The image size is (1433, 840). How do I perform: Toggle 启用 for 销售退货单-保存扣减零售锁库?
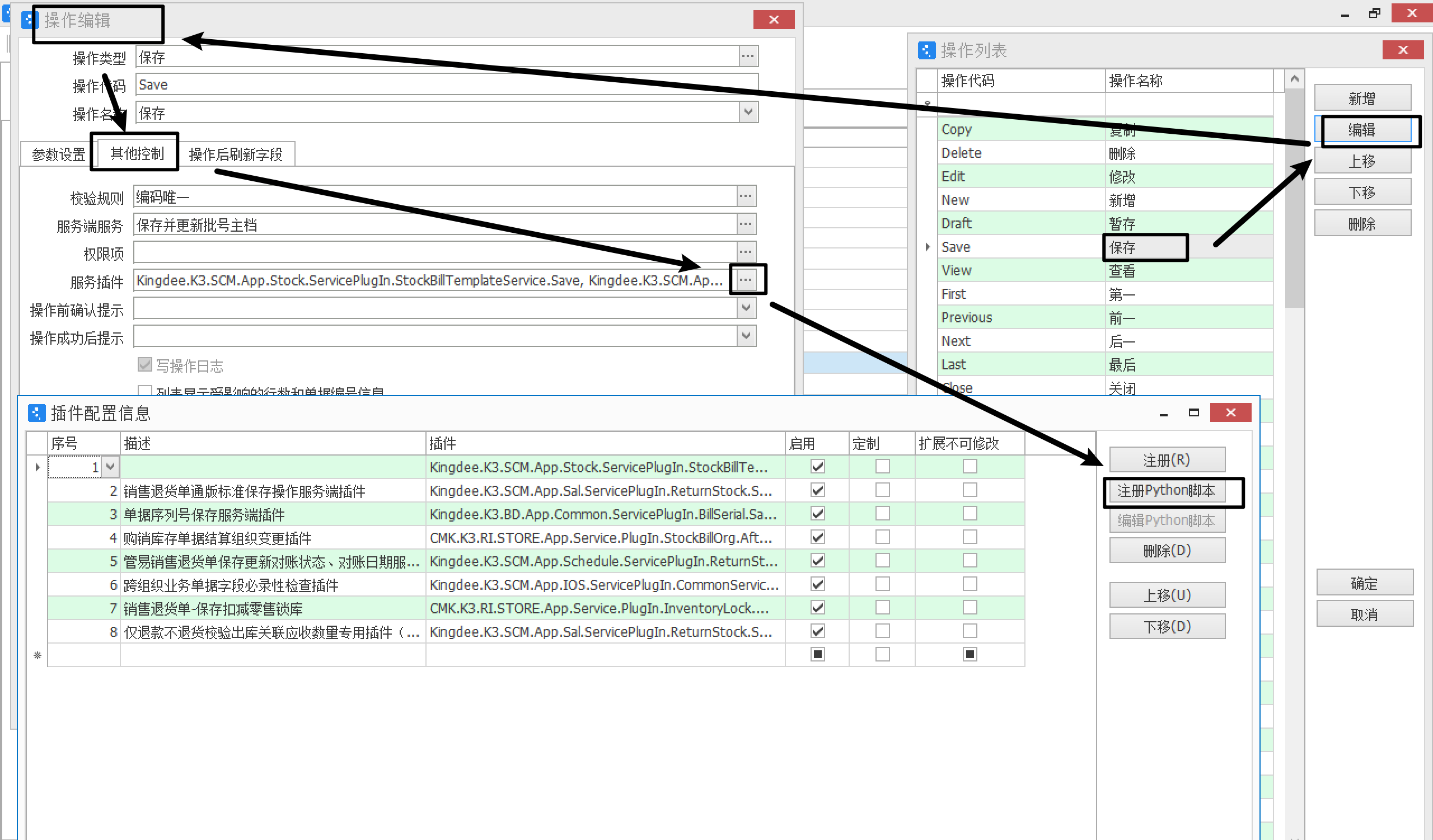(x=818, y=608)
